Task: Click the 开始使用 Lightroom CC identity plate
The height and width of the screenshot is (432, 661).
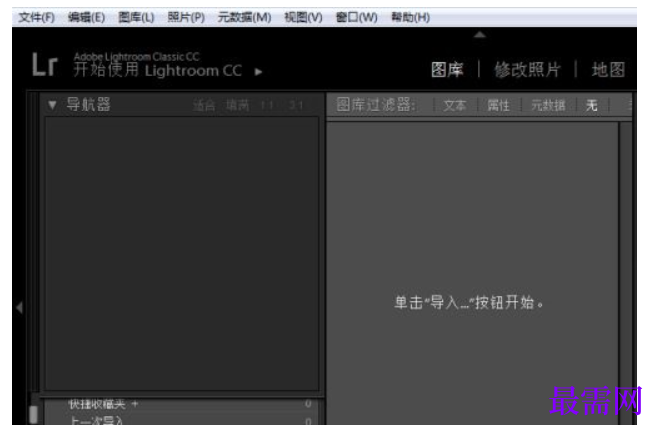Action: [158, 70]
